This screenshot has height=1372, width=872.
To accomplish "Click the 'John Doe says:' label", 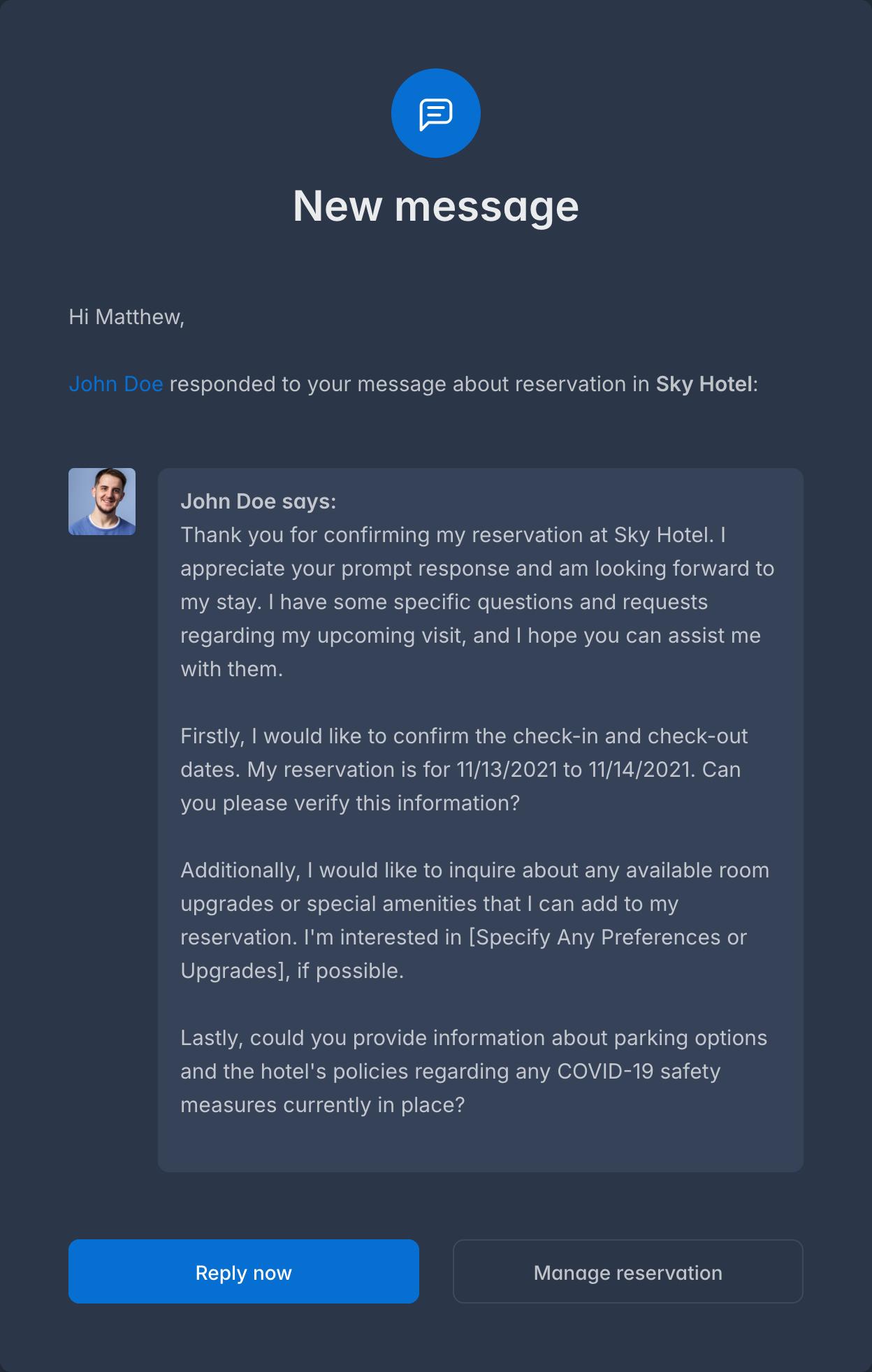I will pyautogui.click(x=258, y=502).
